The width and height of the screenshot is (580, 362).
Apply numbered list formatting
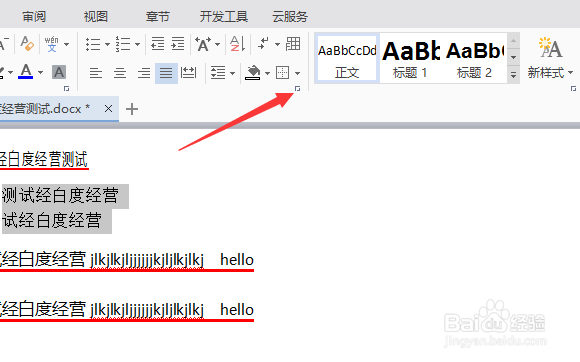[123, 44]
